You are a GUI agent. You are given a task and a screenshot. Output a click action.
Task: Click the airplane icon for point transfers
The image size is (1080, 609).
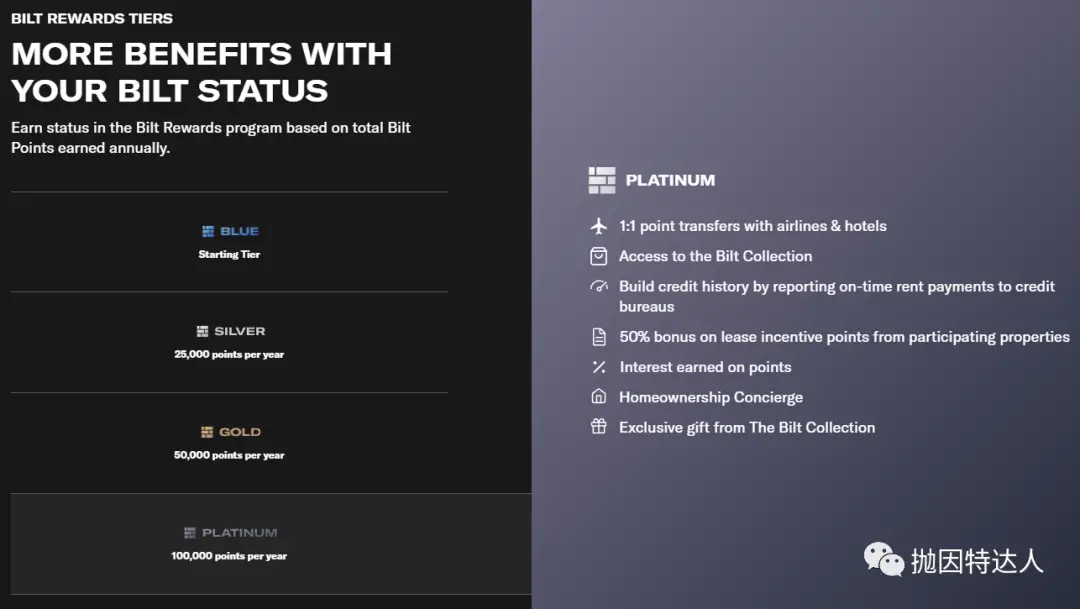tap(599, 226)
